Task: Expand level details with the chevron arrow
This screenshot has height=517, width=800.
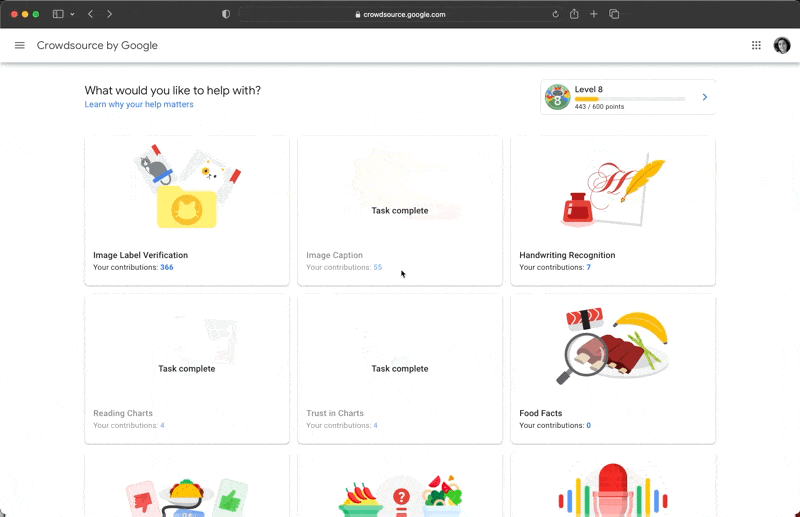Action: 705,97
